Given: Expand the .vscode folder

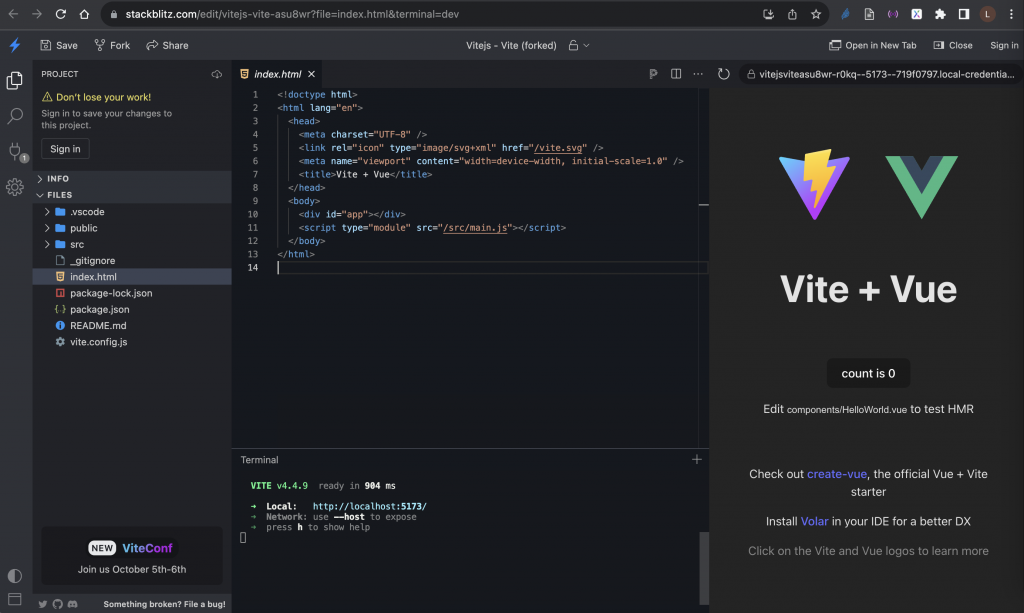Looking at the screenshot, I should (132, 212).
